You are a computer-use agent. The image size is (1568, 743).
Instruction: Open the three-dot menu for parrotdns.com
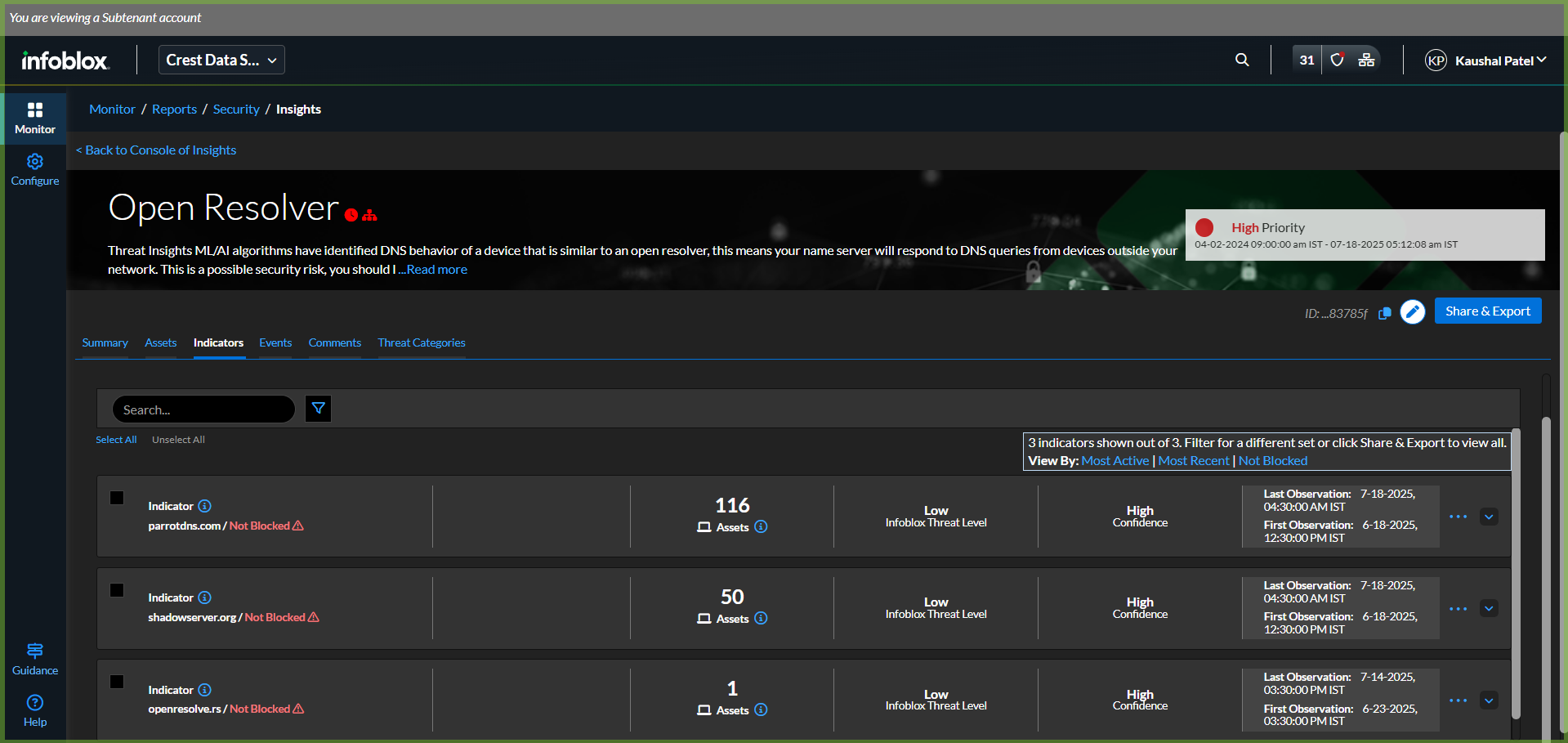tap(1459, 517)
